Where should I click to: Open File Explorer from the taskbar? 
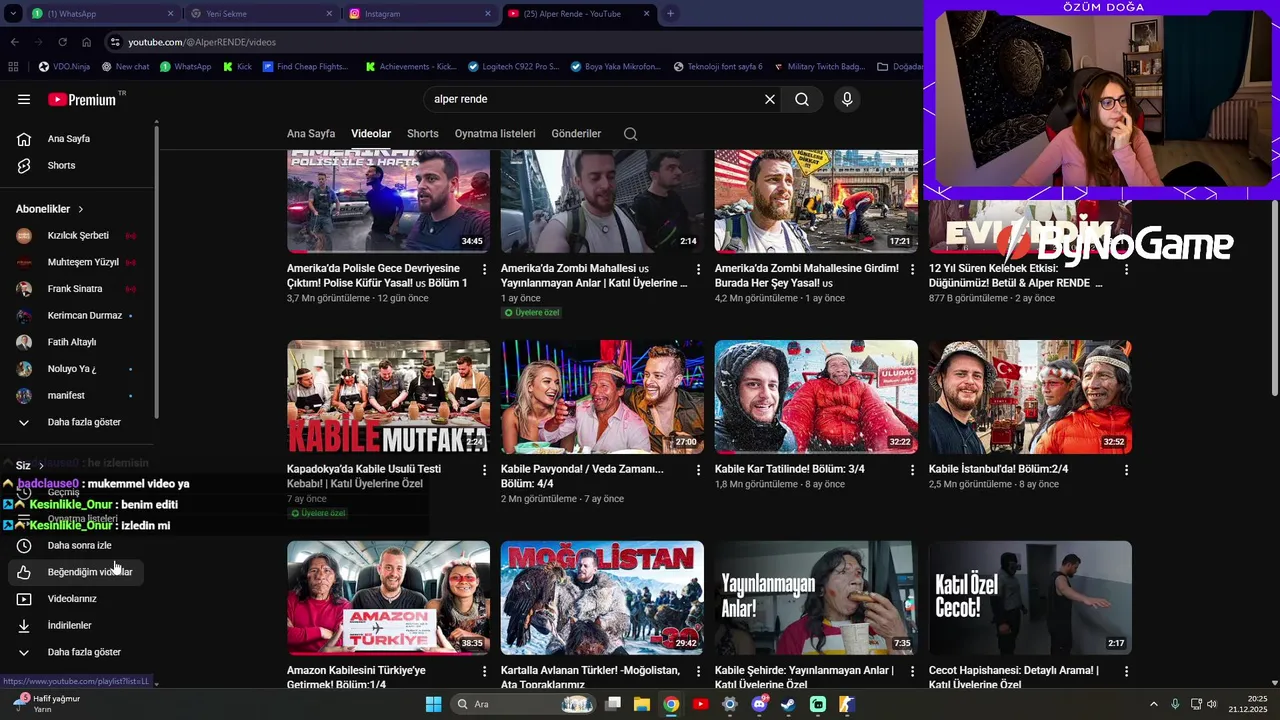tap(642, 704)
